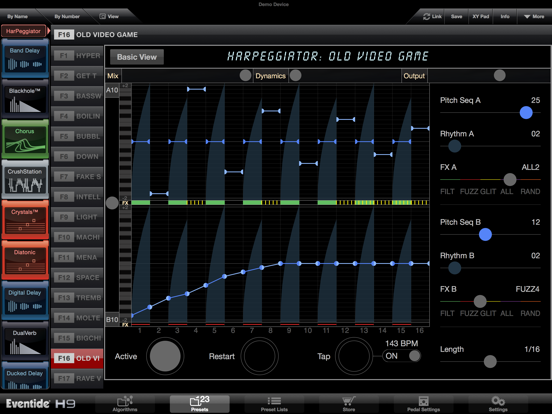The height and width of the screenshot is (414, 552).
Task: Click the Link sync icon
Action: (427, 17)
